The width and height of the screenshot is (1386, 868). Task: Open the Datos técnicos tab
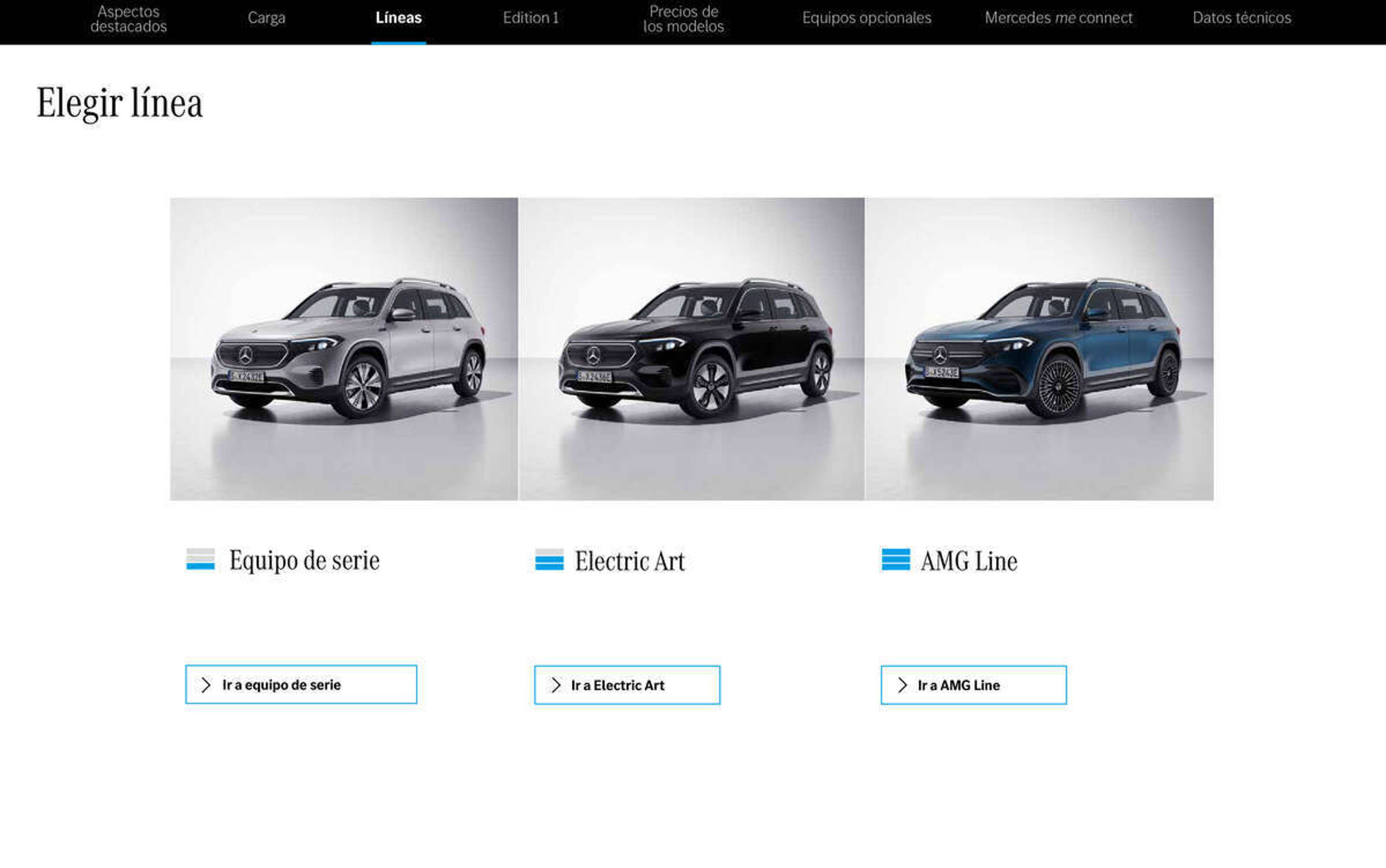pyautogui.click(x=1241, y=18)
